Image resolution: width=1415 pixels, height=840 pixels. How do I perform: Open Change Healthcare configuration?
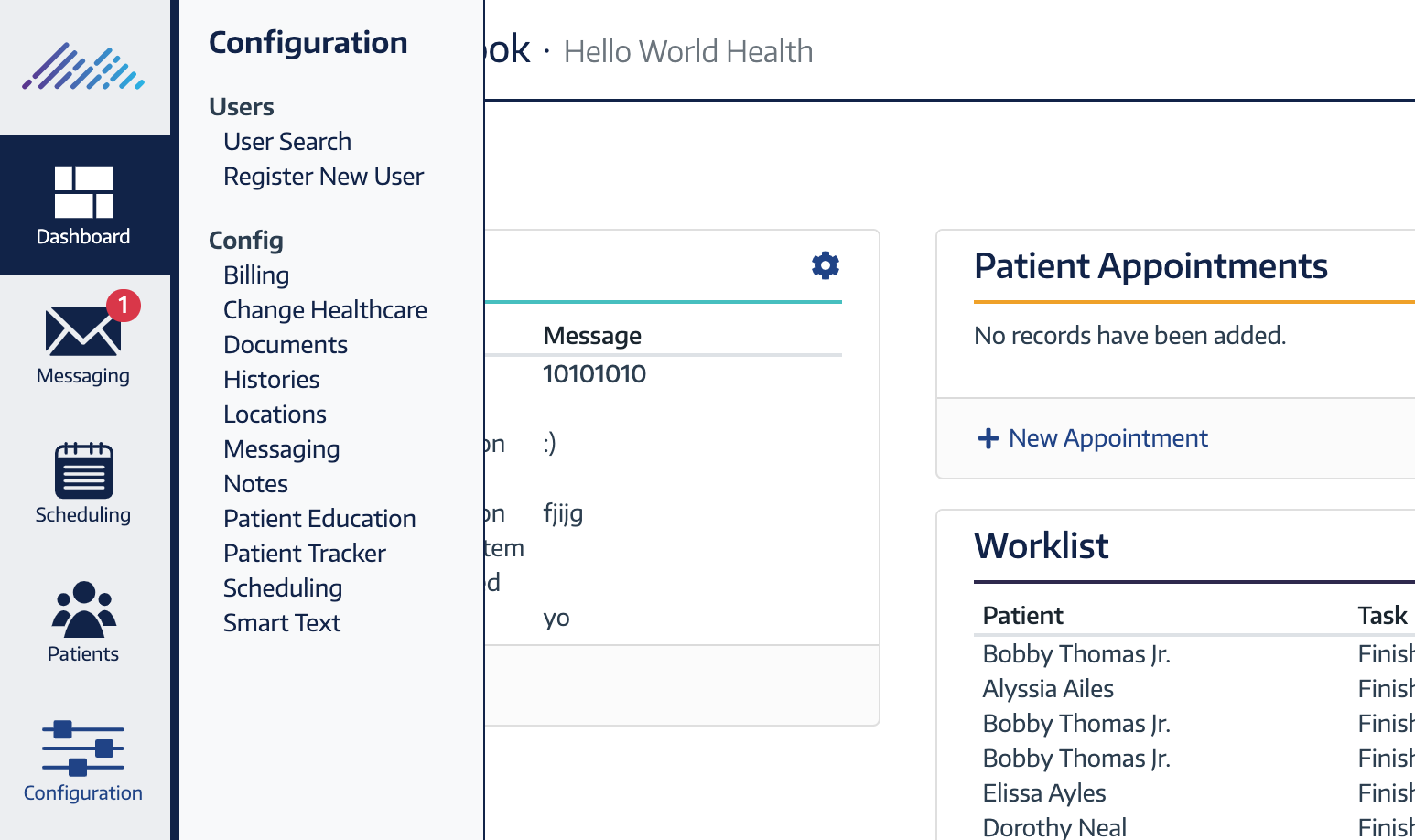click(x=325, y=310)
